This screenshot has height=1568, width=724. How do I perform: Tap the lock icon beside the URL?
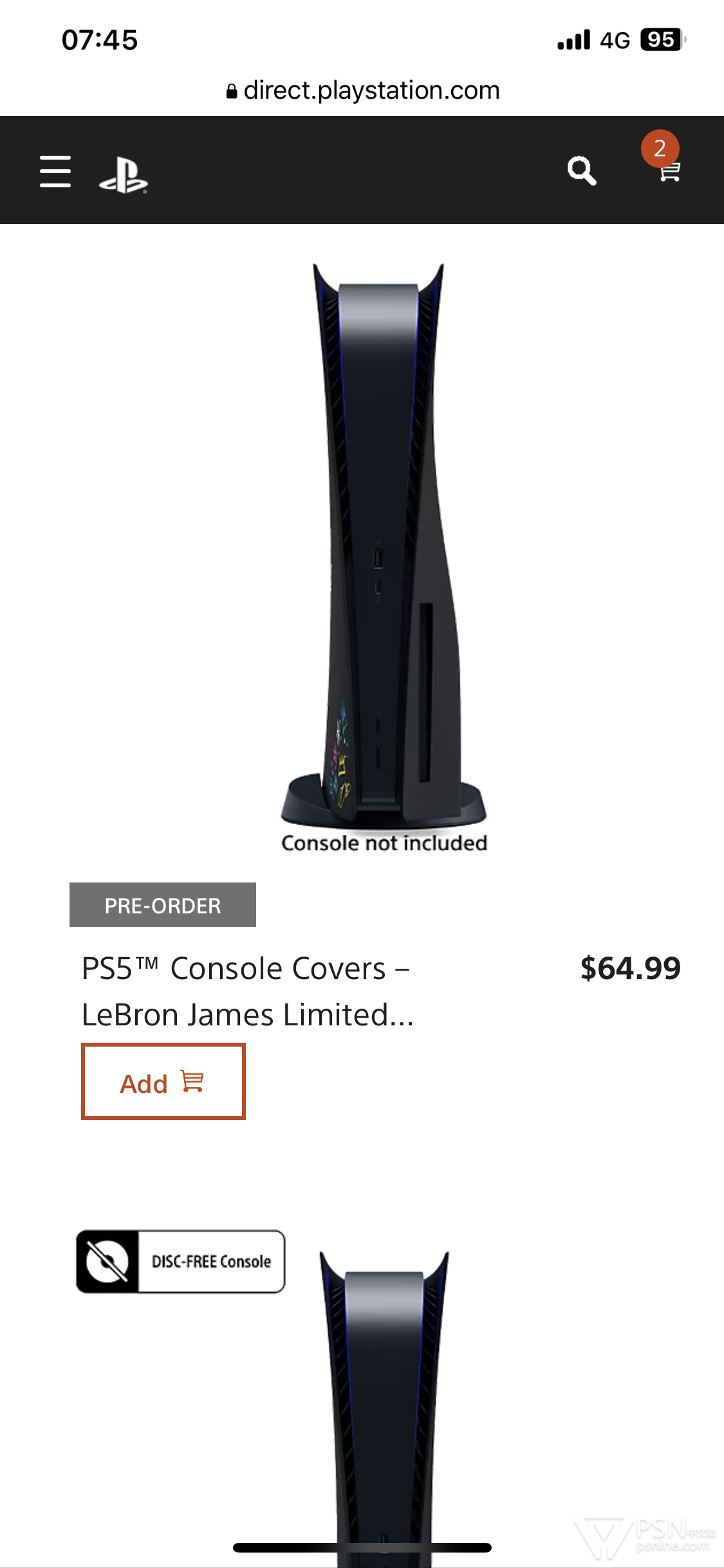(232, 91)
